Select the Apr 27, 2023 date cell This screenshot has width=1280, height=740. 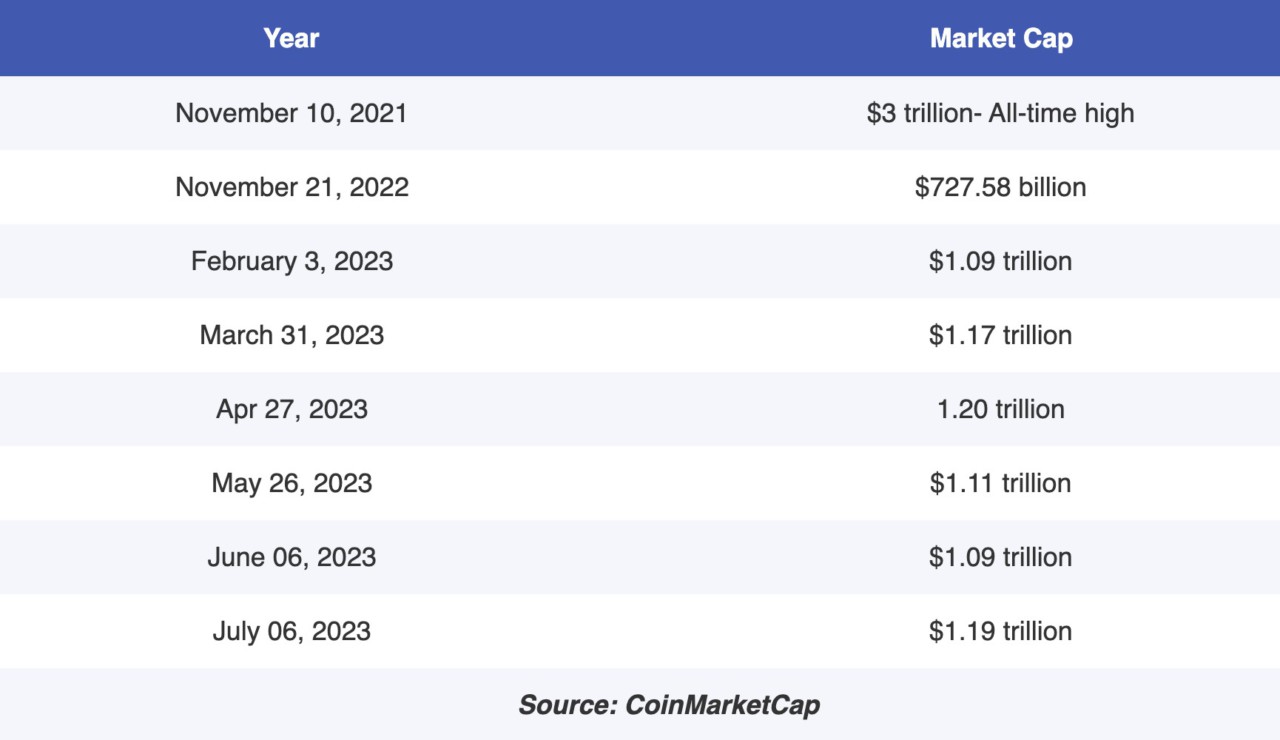tap(291, 409)
